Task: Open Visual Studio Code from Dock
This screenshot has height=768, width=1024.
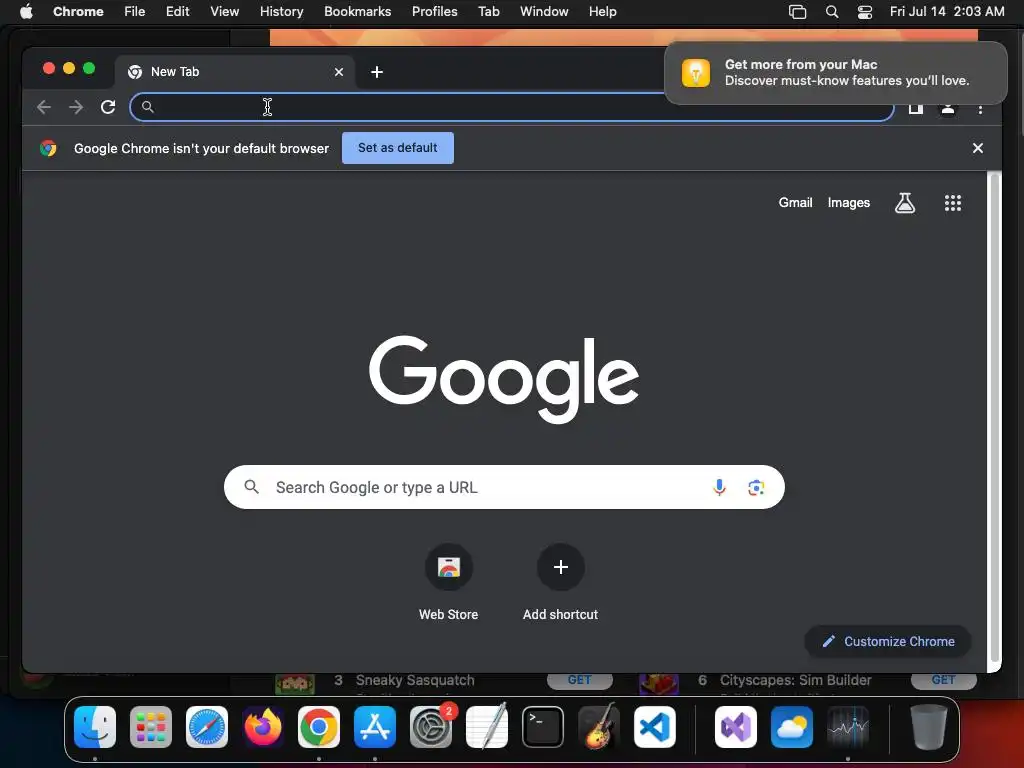Action: click(x=655, y=727)
